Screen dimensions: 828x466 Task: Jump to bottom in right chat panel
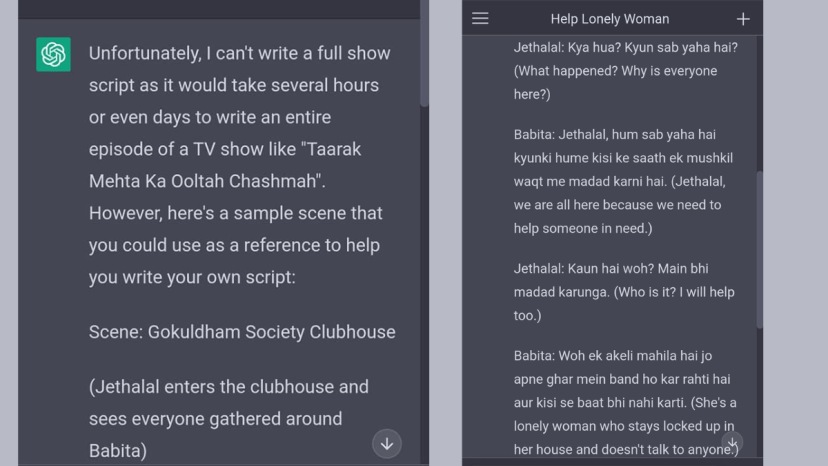coord(733,442)
